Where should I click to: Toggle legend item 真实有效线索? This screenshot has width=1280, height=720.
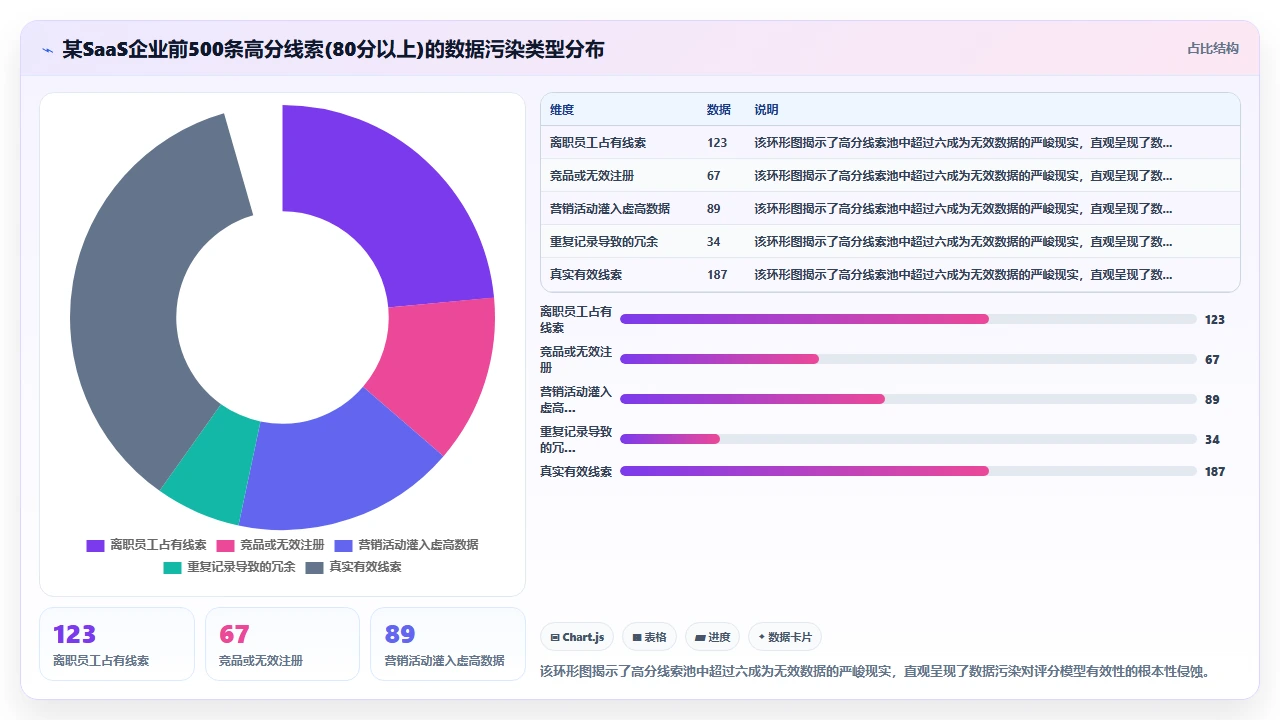354,567
